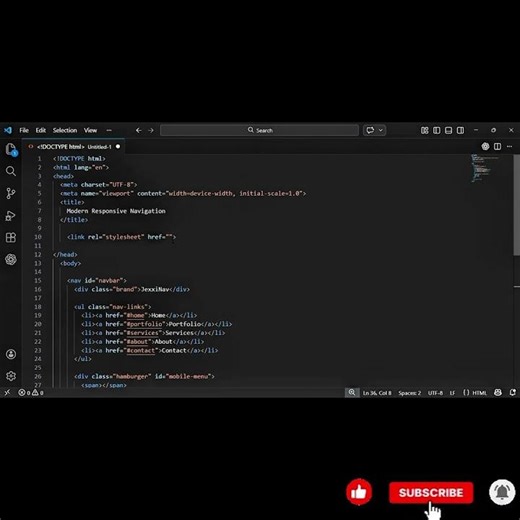Click the #contact href link
This screenshot has width=520, height=520.
(141, 350)
